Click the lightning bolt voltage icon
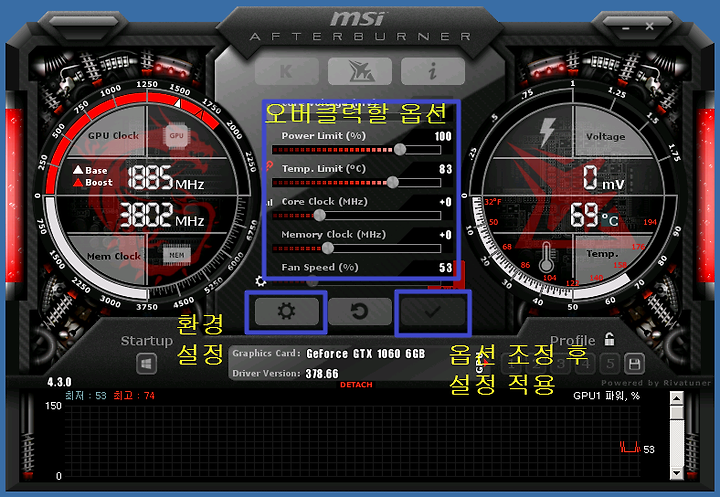720x497 pixels. tap(547, 133)
